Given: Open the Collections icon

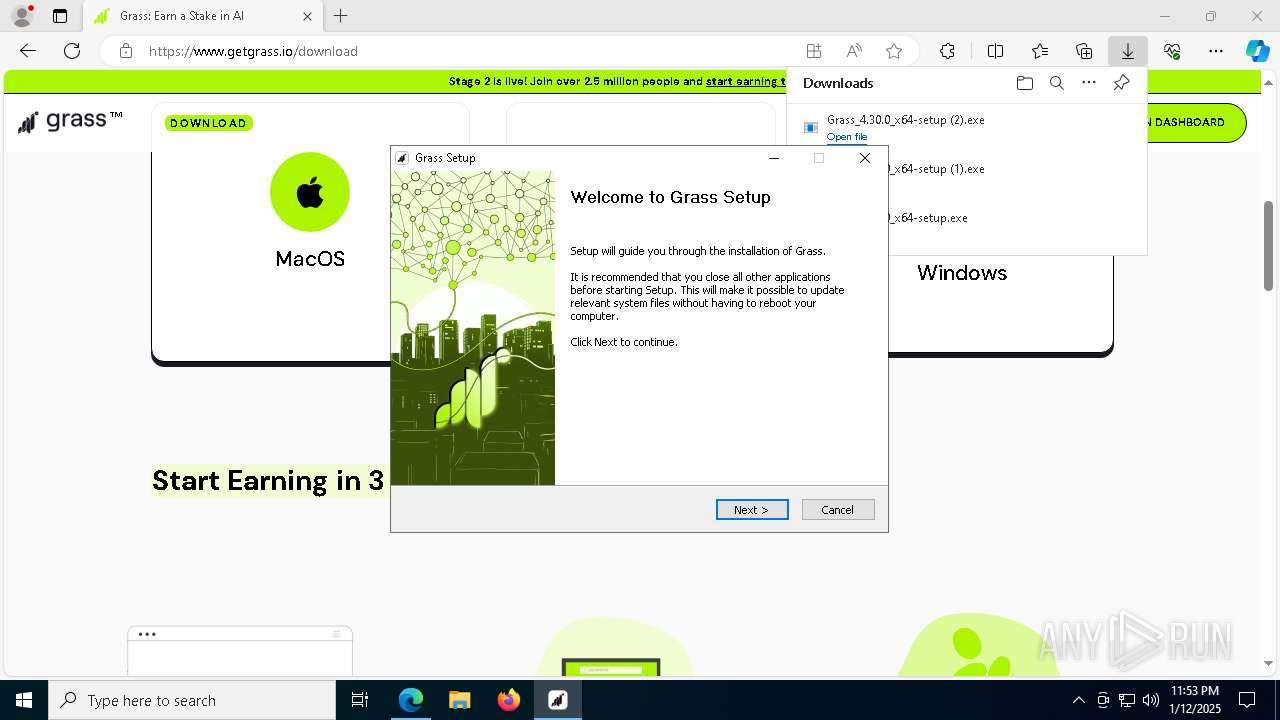Looking at the screenshot, I should click(x=1084, y=51).
